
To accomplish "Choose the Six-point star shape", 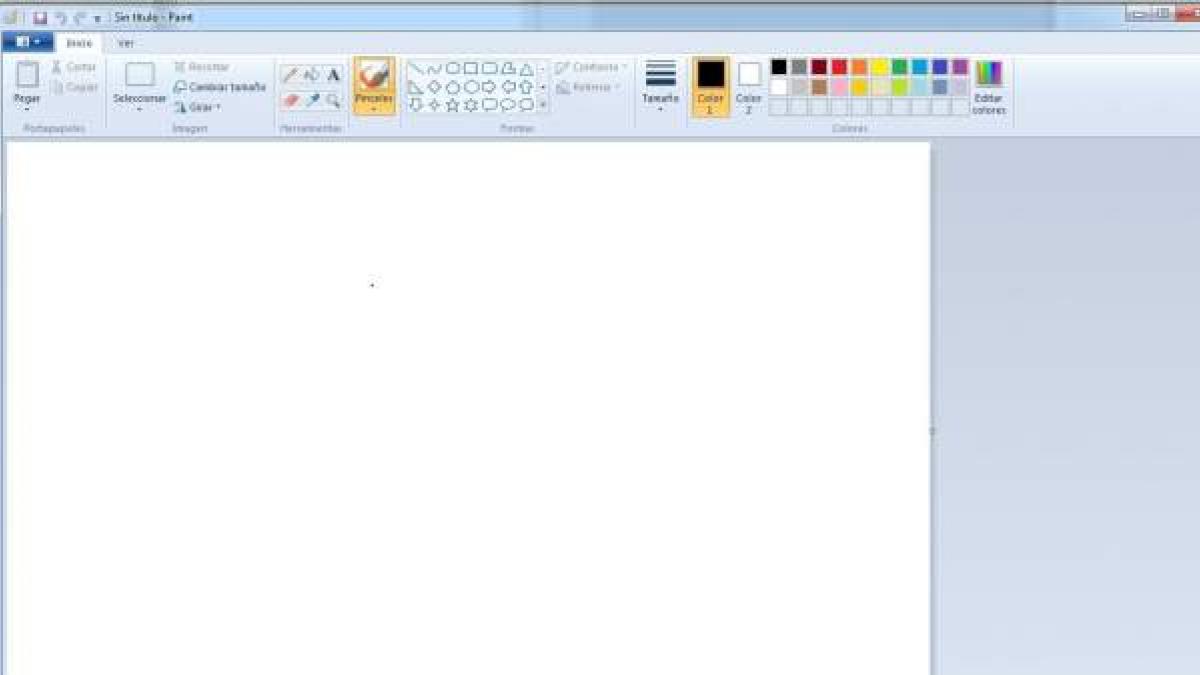I will [x=470, y=105].
